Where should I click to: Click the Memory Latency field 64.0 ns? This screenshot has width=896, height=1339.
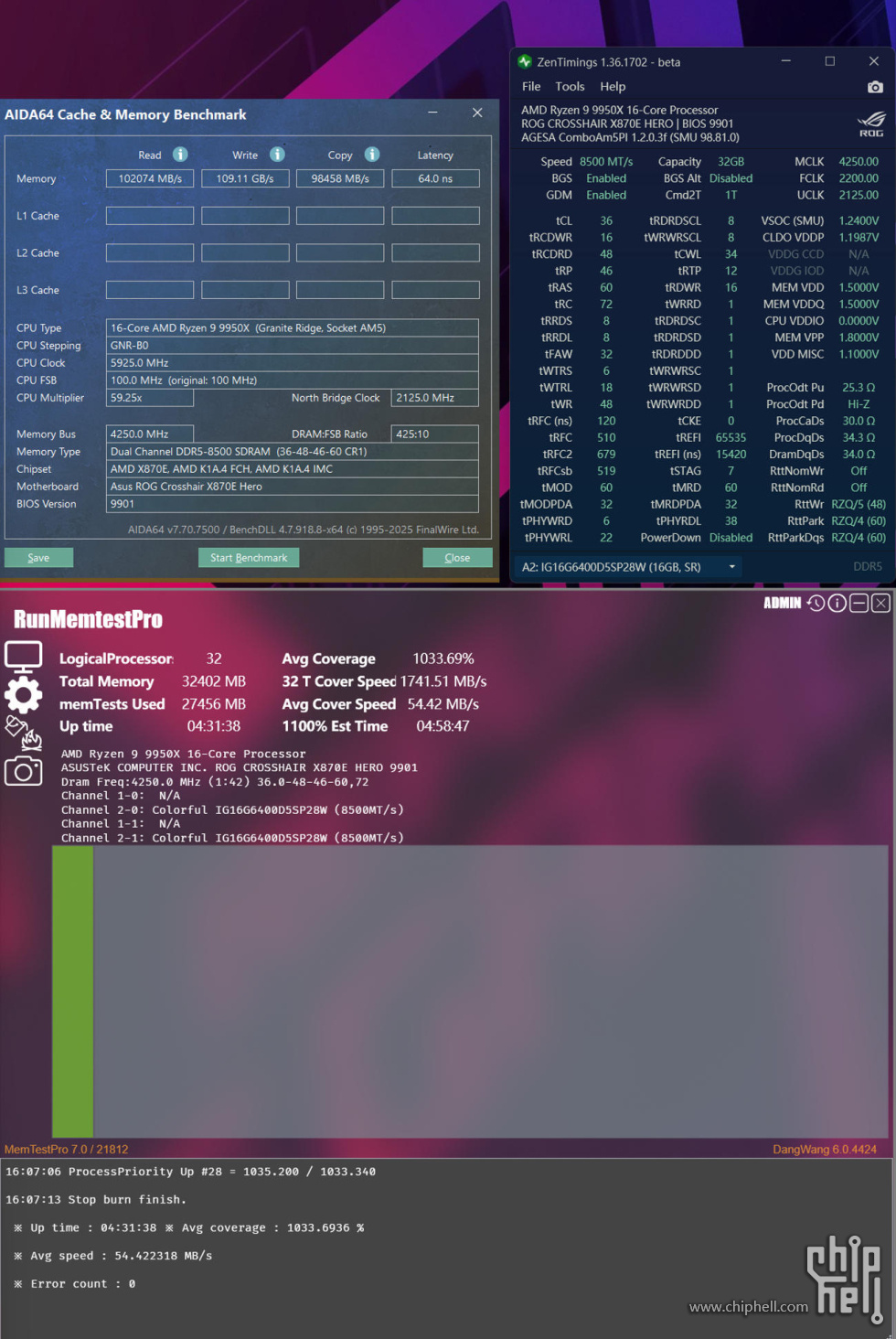[x=435, y=178]
